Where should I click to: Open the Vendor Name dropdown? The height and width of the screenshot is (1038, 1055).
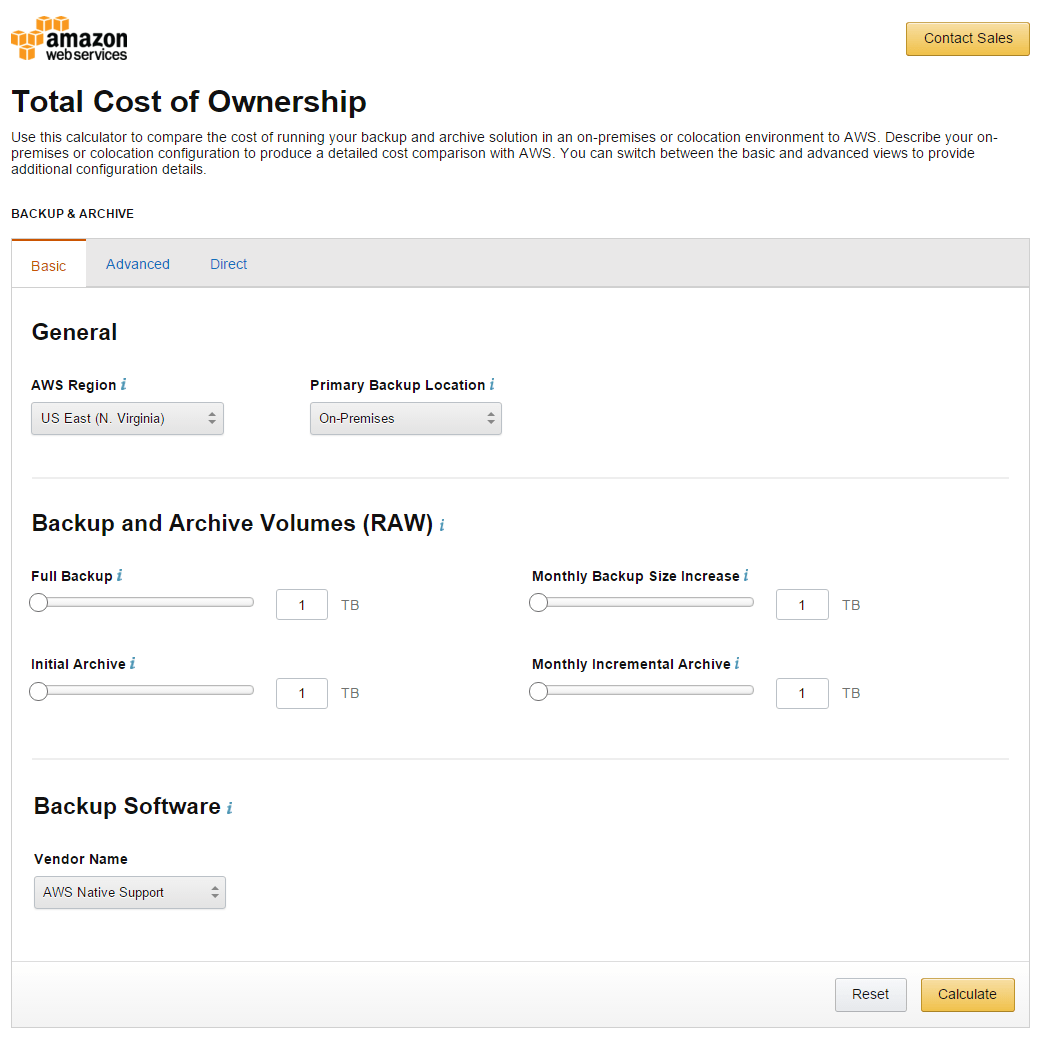(130, 893)
